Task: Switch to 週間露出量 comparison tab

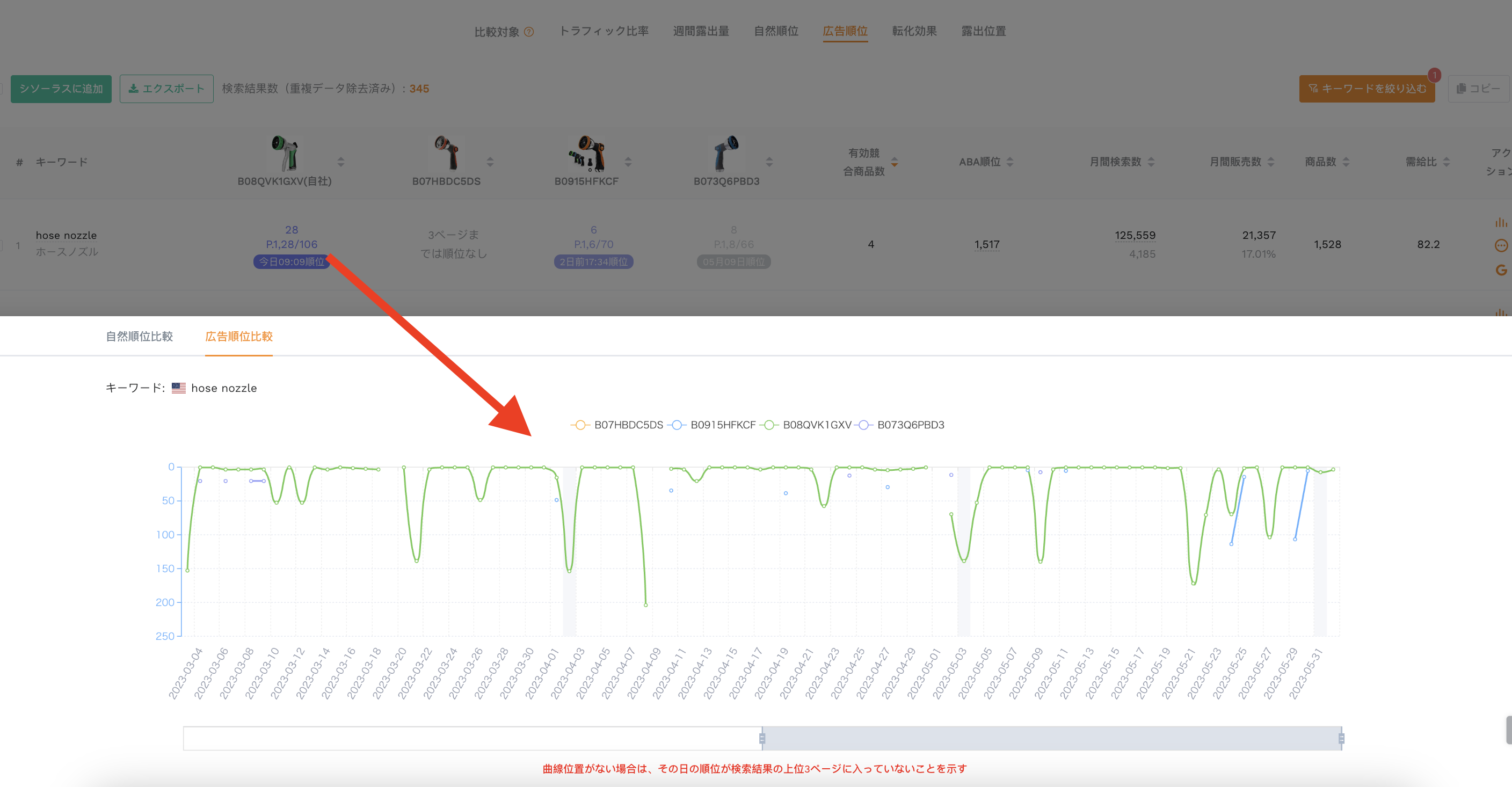Action: 701,31
